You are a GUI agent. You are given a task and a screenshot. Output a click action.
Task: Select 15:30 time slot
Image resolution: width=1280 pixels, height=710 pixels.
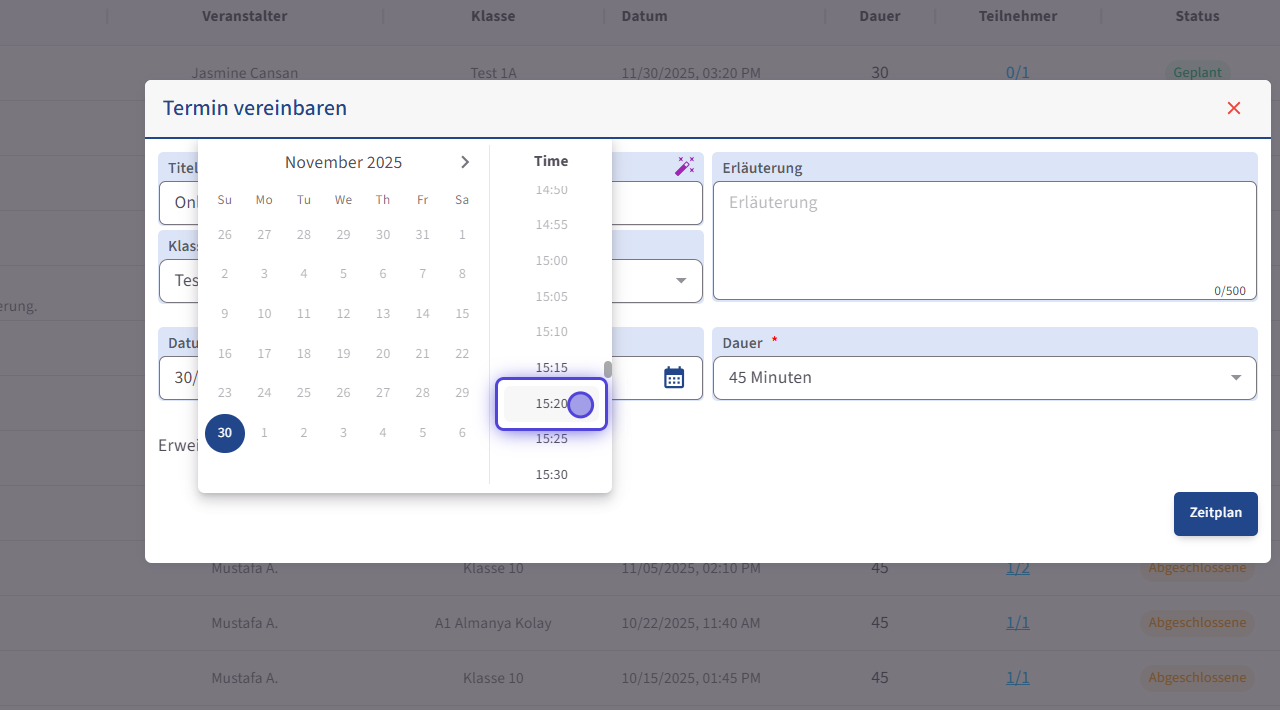click(x=551, y=474)
